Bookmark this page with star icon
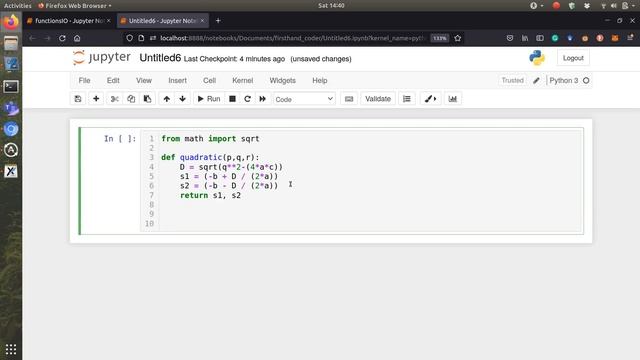The width and height of the screenshot is (640, 360). (x=458, y=38)
